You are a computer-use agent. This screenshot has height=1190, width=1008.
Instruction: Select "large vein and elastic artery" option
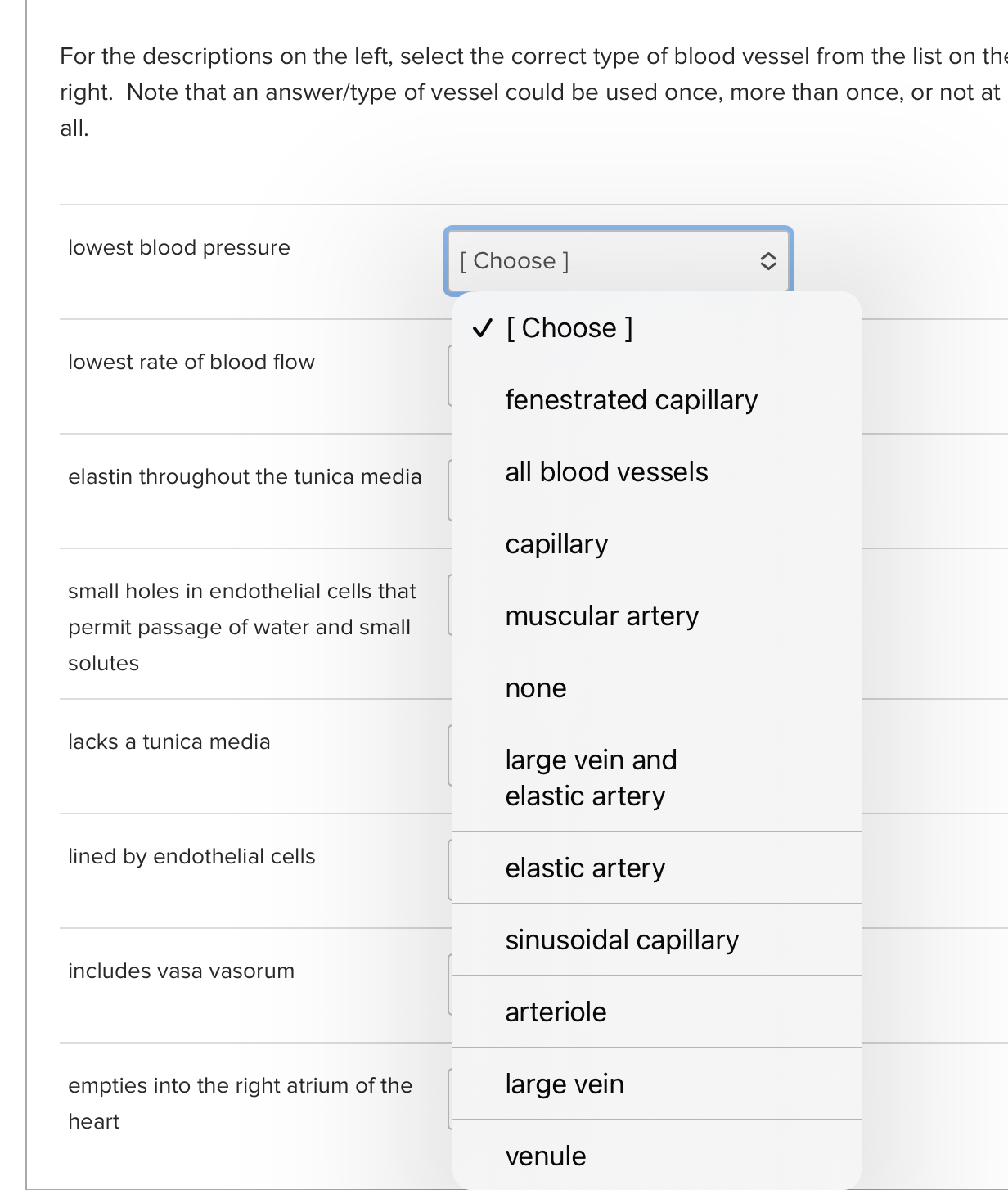pyautogui.click(x=591, y=777)
